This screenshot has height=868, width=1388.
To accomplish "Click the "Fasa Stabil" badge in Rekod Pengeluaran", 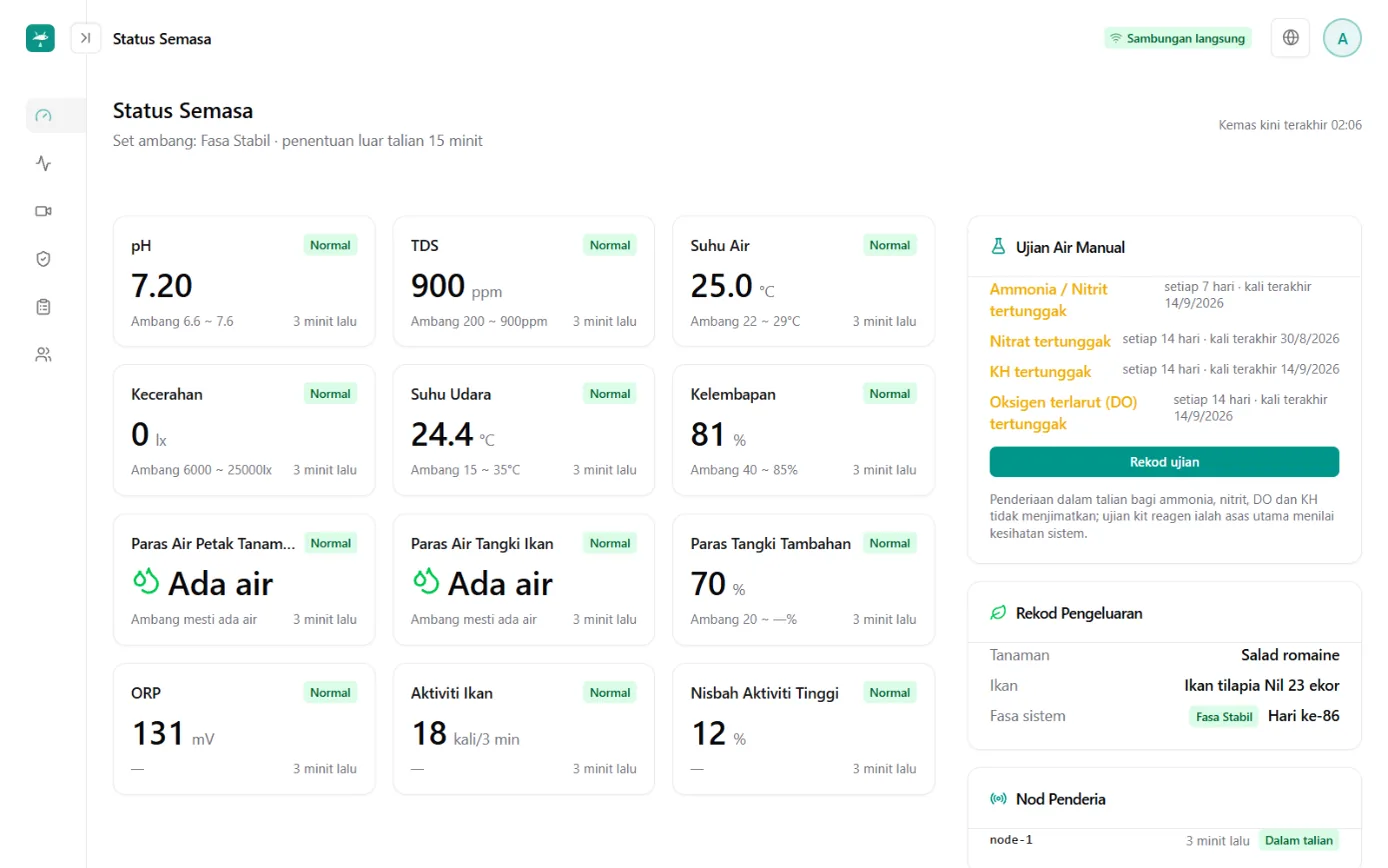I will point(1224,716).
